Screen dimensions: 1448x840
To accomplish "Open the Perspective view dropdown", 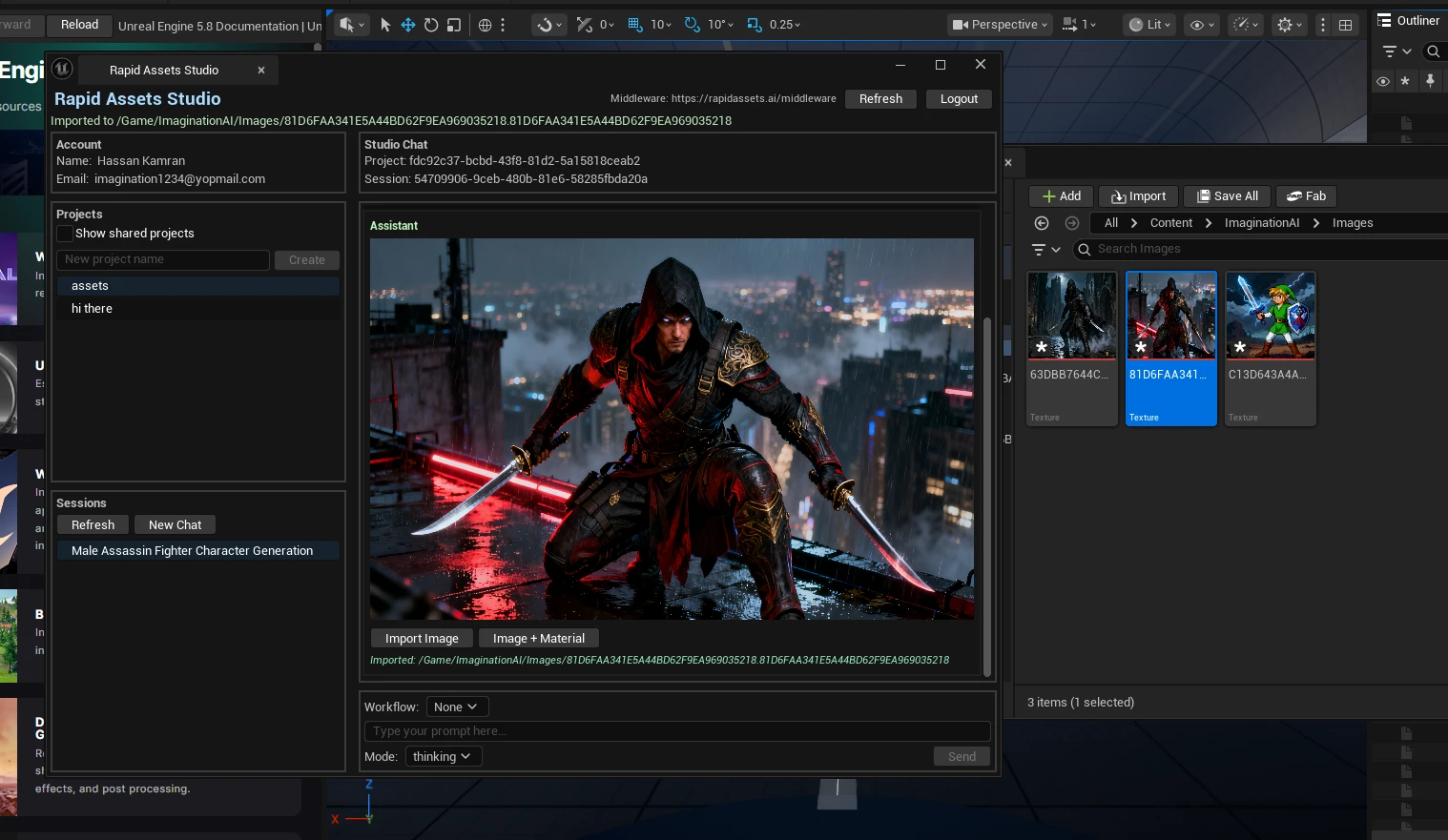I will 1000,25.
